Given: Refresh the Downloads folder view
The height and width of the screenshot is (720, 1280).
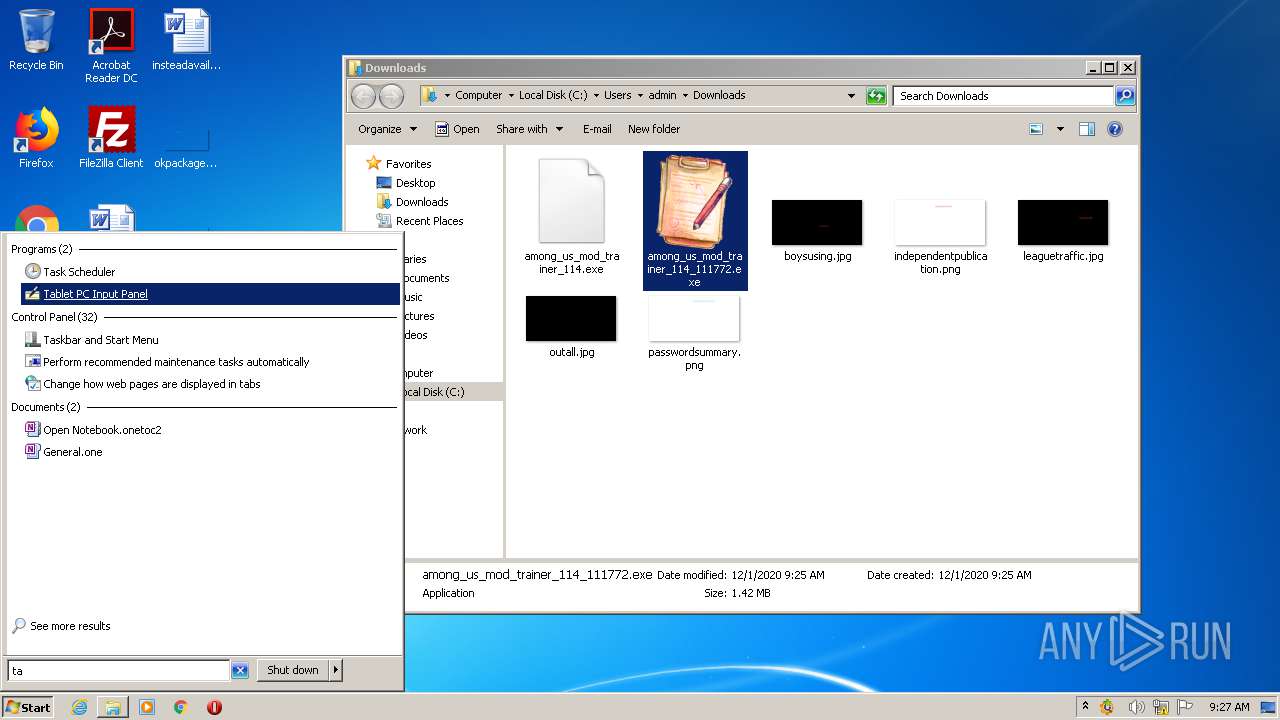Looking at the screenshot, I should click(x=876, y=96).
